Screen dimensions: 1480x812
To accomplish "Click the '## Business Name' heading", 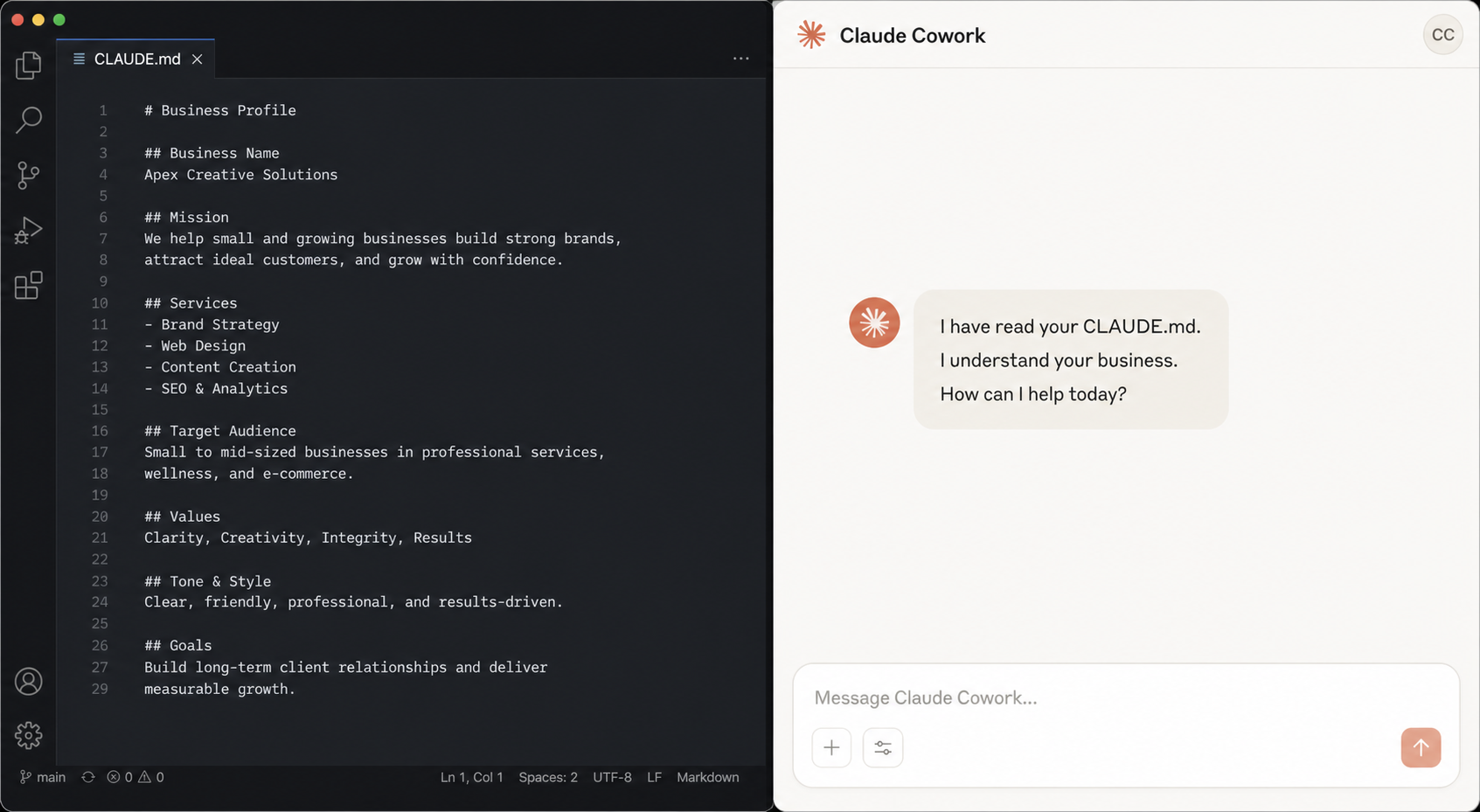I will (212, 153).
